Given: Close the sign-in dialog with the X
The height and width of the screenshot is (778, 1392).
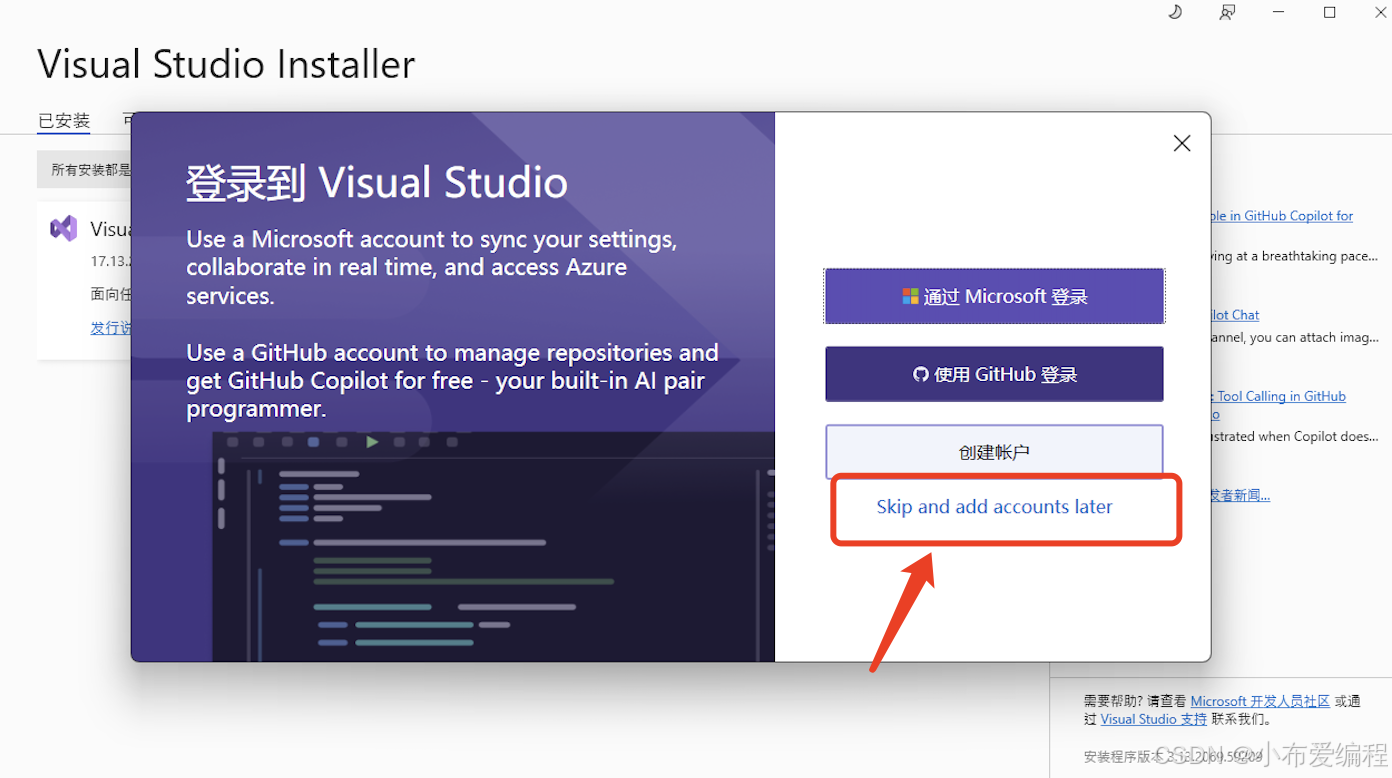Looking at the screenshot, I should click(1182, 143).
